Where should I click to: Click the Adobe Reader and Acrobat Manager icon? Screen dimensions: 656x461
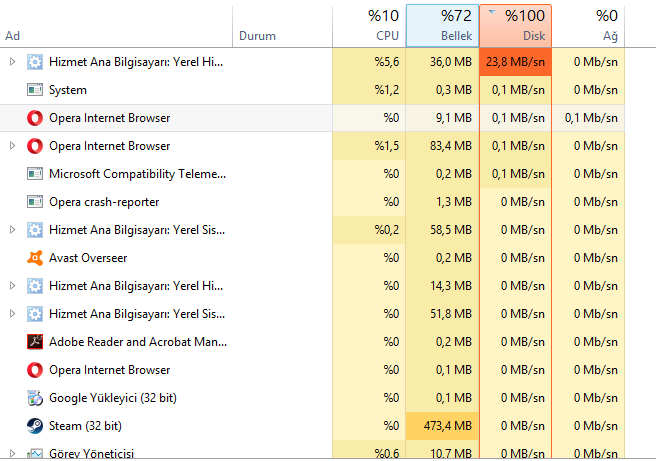[35, 342]
